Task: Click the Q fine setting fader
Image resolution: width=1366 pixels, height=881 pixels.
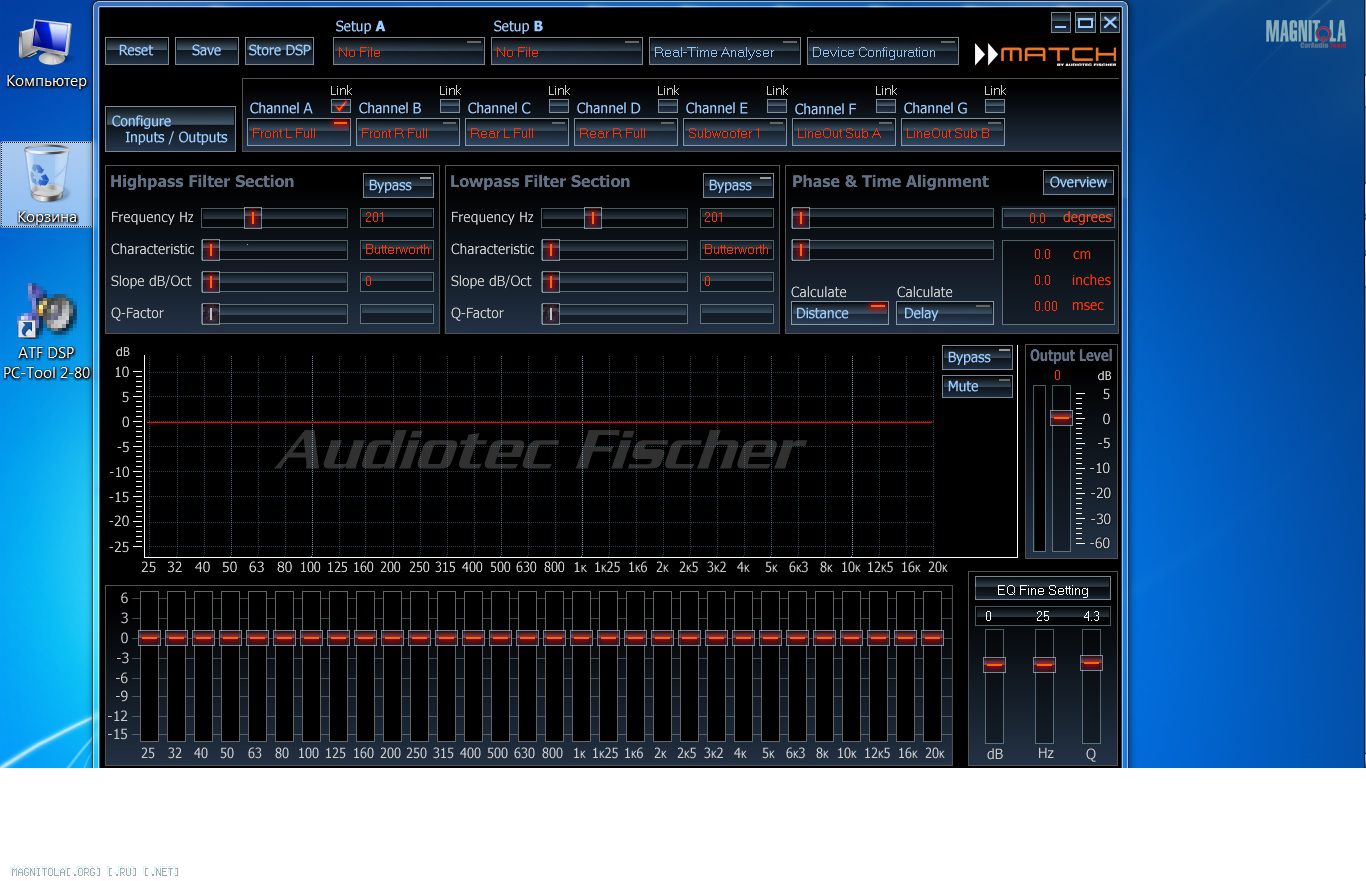Action: click(x=1091, y=662)
